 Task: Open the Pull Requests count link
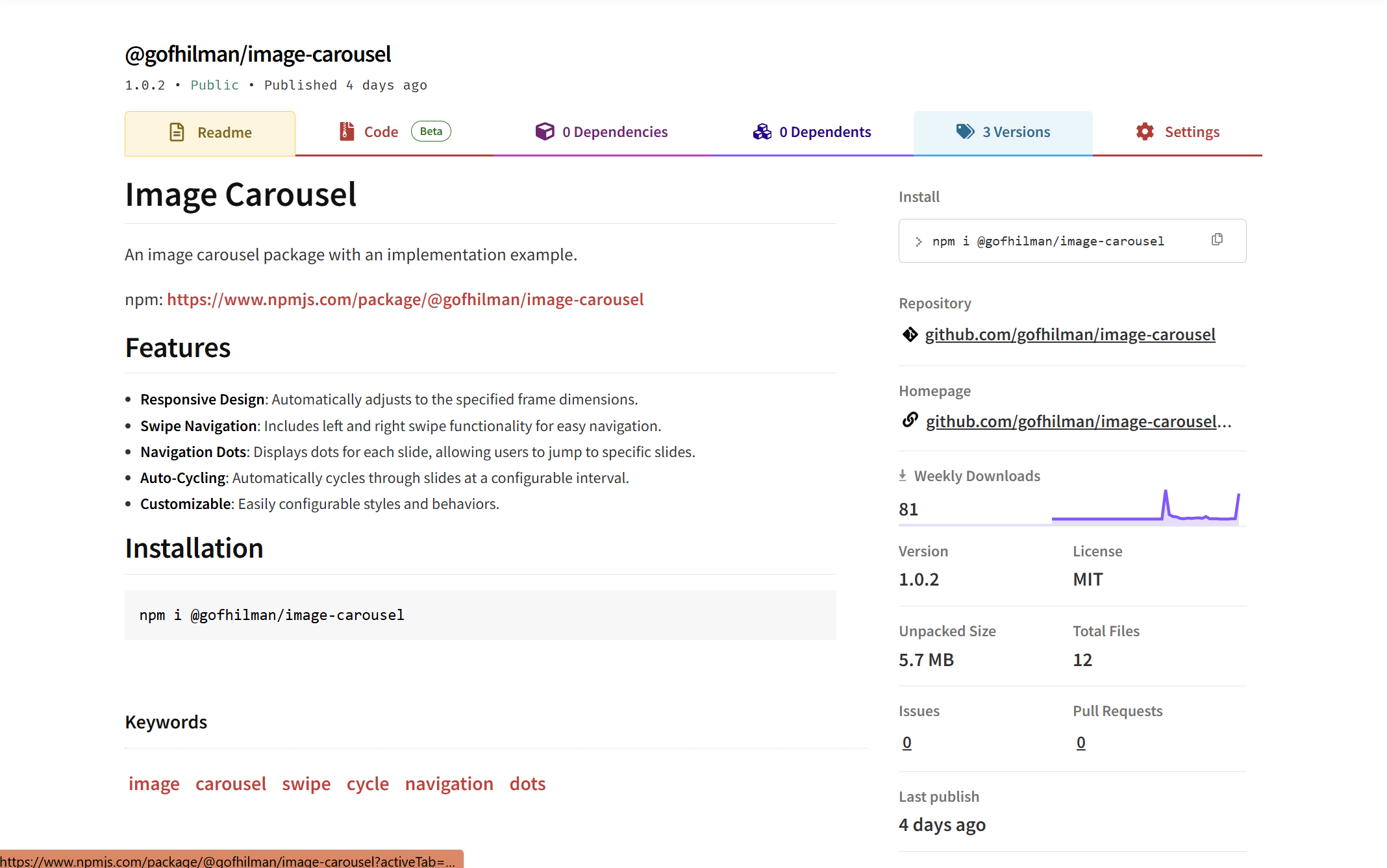click(1081, 742)
